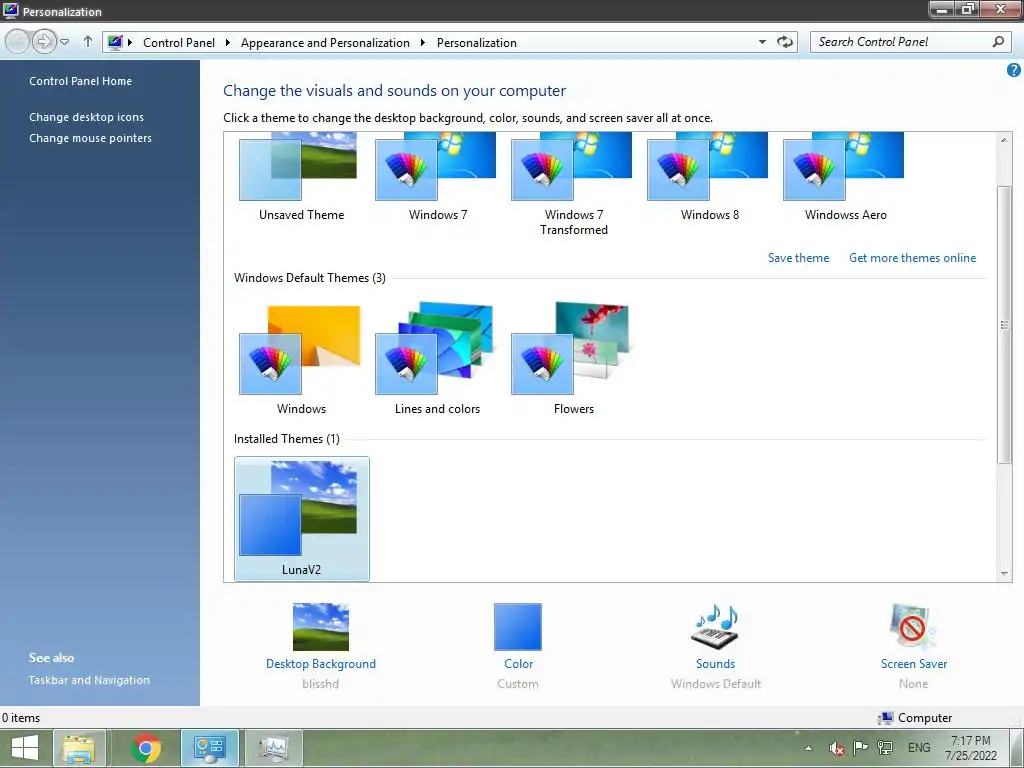Click the search magnifier icon
Screen dimensions: 1024x768
[x=998, y=42]
